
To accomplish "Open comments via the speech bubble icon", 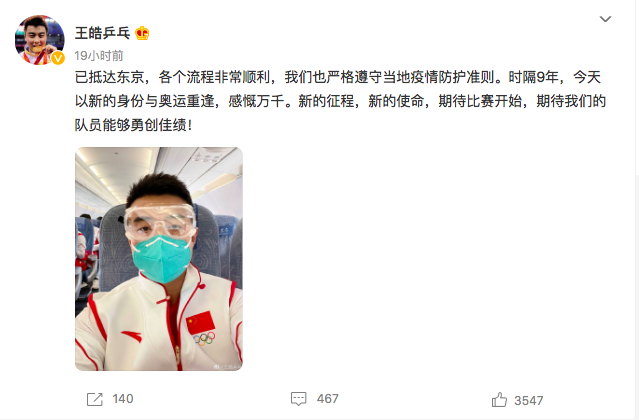I will coord(298,399).
